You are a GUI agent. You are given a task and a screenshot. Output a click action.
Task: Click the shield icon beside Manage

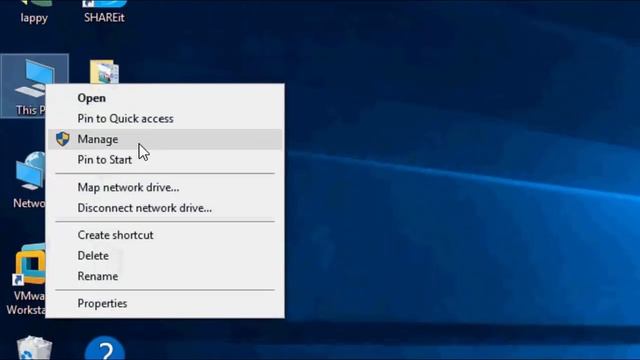[63, 139]
